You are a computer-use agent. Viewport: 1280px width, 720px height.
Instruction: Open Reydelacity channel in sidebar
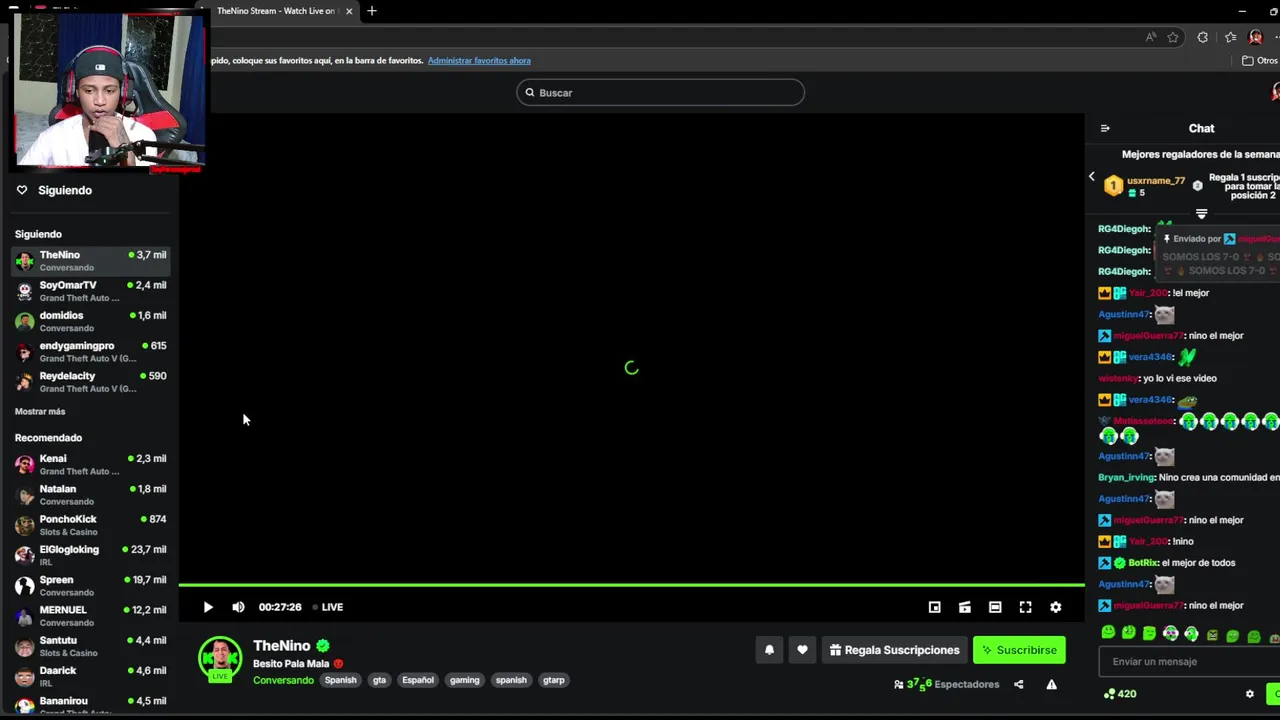point(92,382)
